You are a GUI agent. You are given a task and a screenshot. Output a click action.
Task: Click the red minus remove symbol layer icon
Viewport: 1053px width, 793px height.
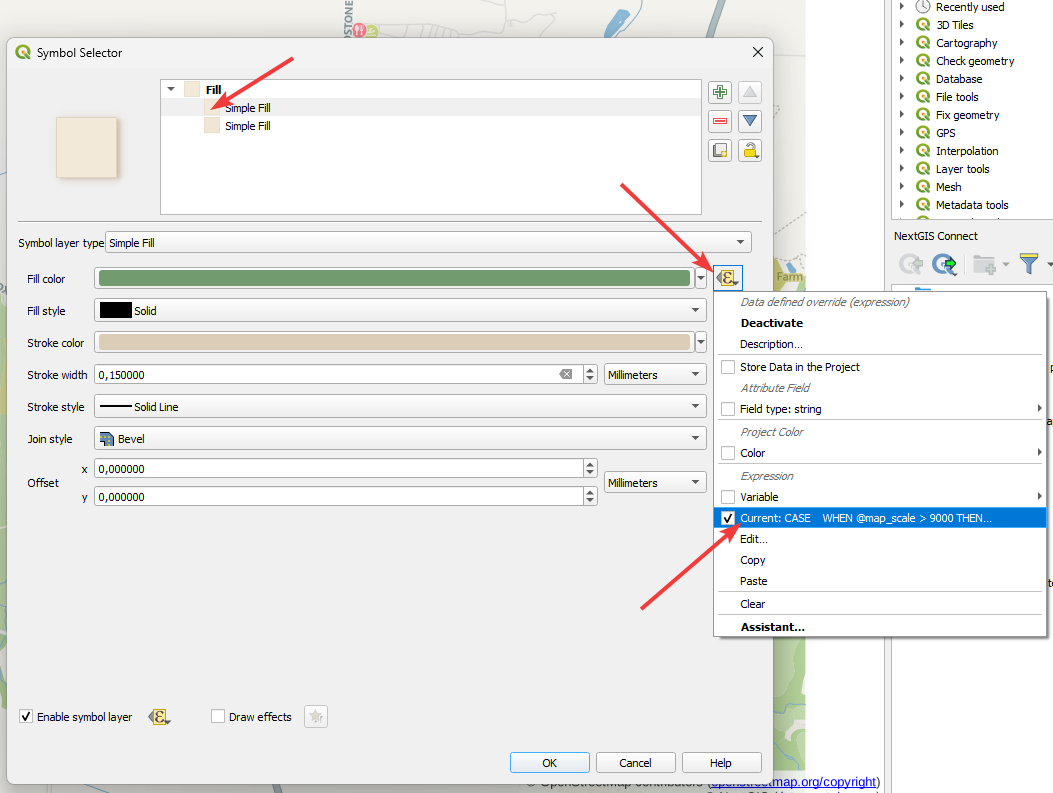pos(719,122)
